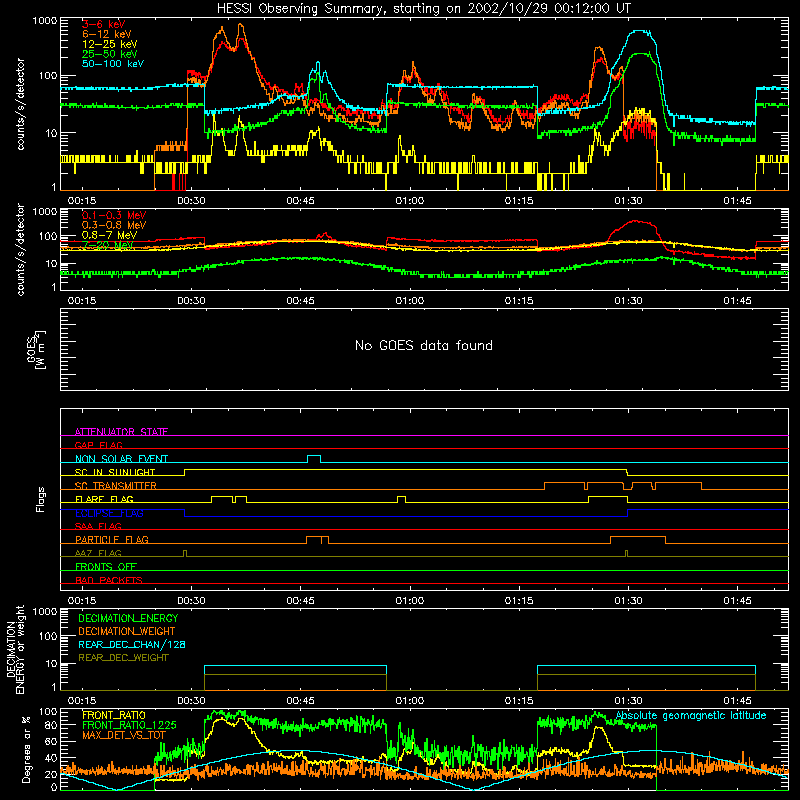Image resolution: width=800 pixels, height=800 pixels.
Task: Click the NON_SOLAR_EVENT raised pulse on the flag line
Action: pos(314,458)
